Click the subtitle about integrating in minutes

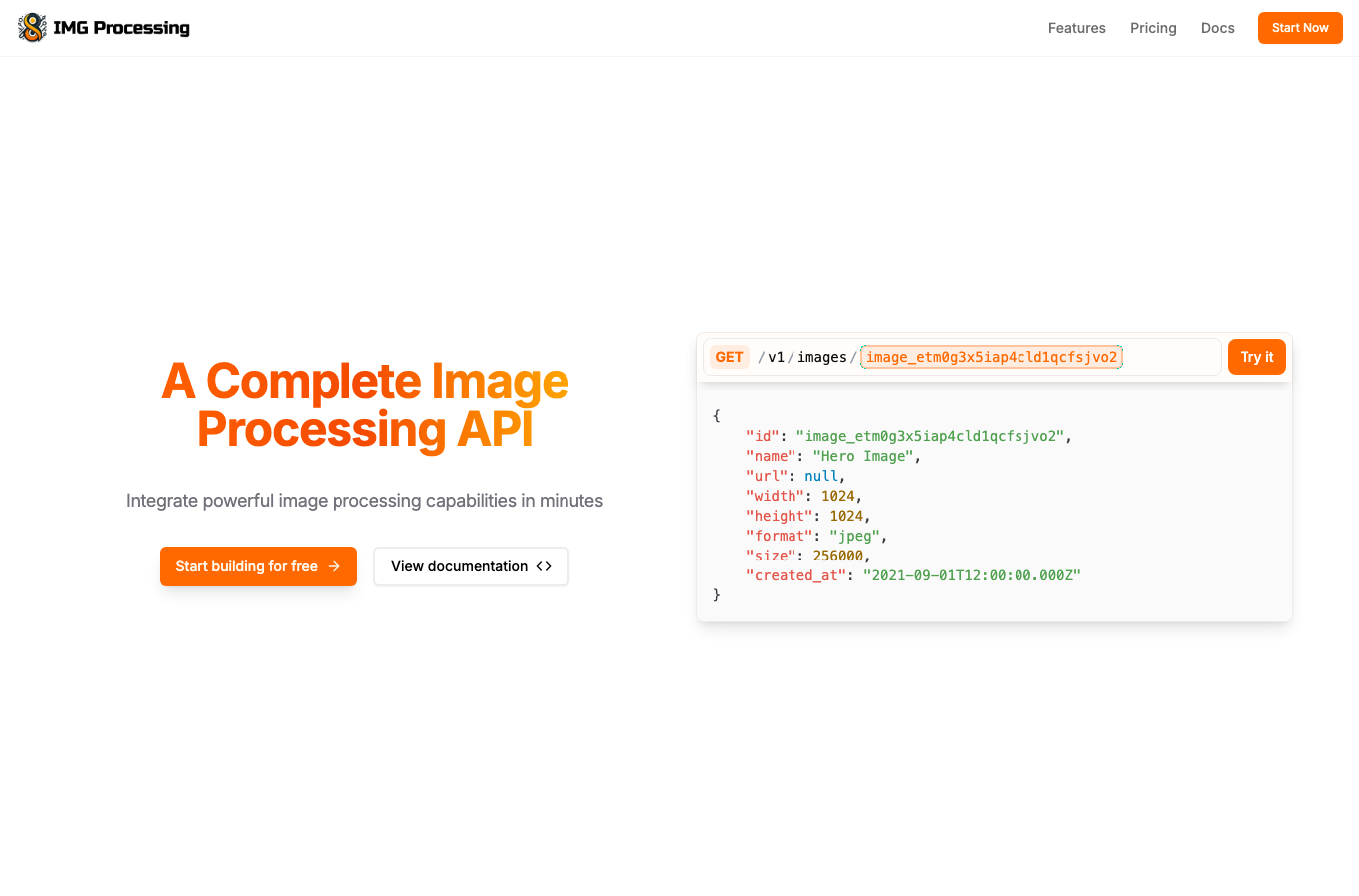364,501
